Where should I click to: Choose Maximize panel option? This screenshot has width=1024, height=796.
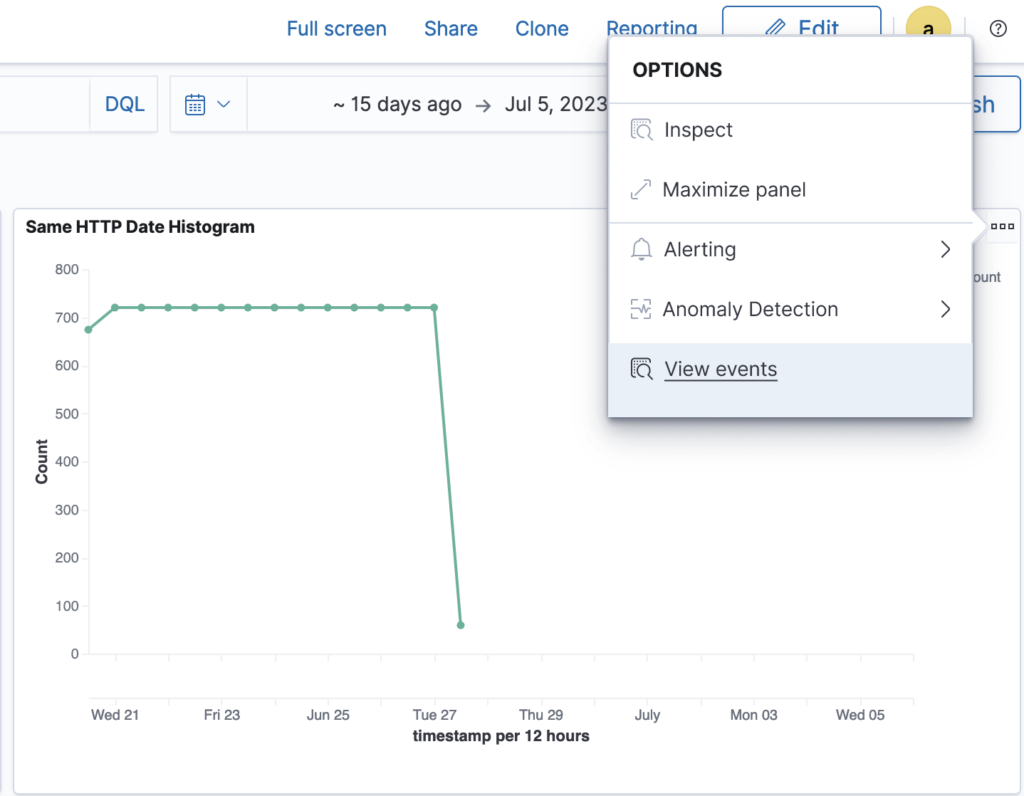[x=790, y=189]
